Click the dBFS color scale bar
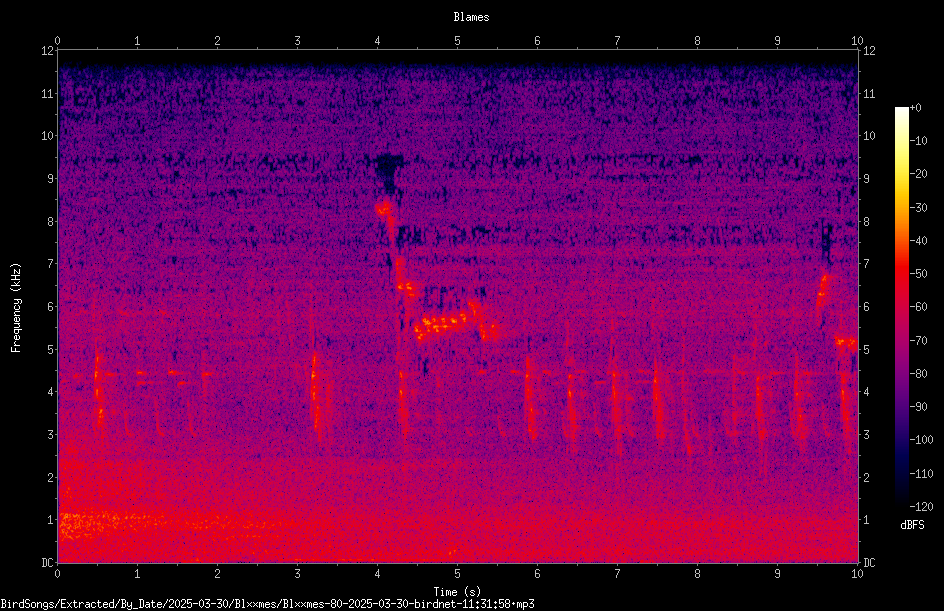The height and width of the screenshot is (611, 944). (x=901, y=307)
